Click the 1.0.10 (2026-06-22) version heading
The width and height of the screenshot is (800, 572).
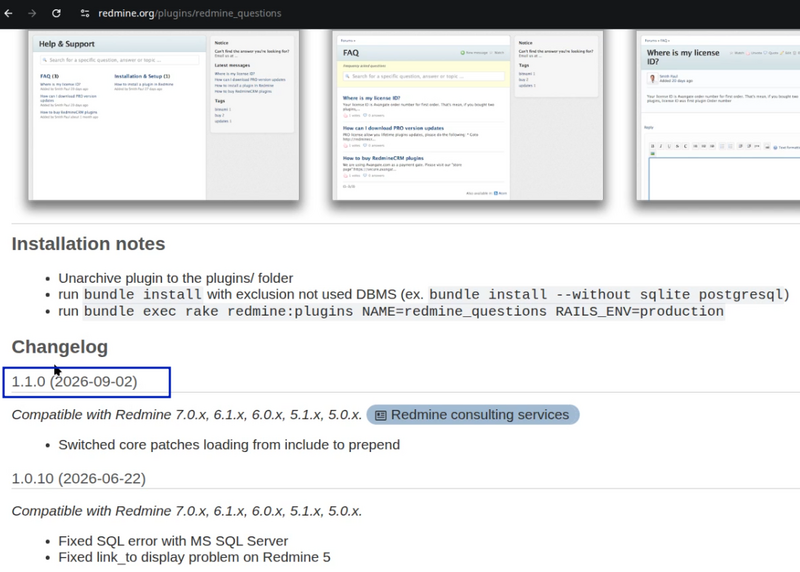79,479
